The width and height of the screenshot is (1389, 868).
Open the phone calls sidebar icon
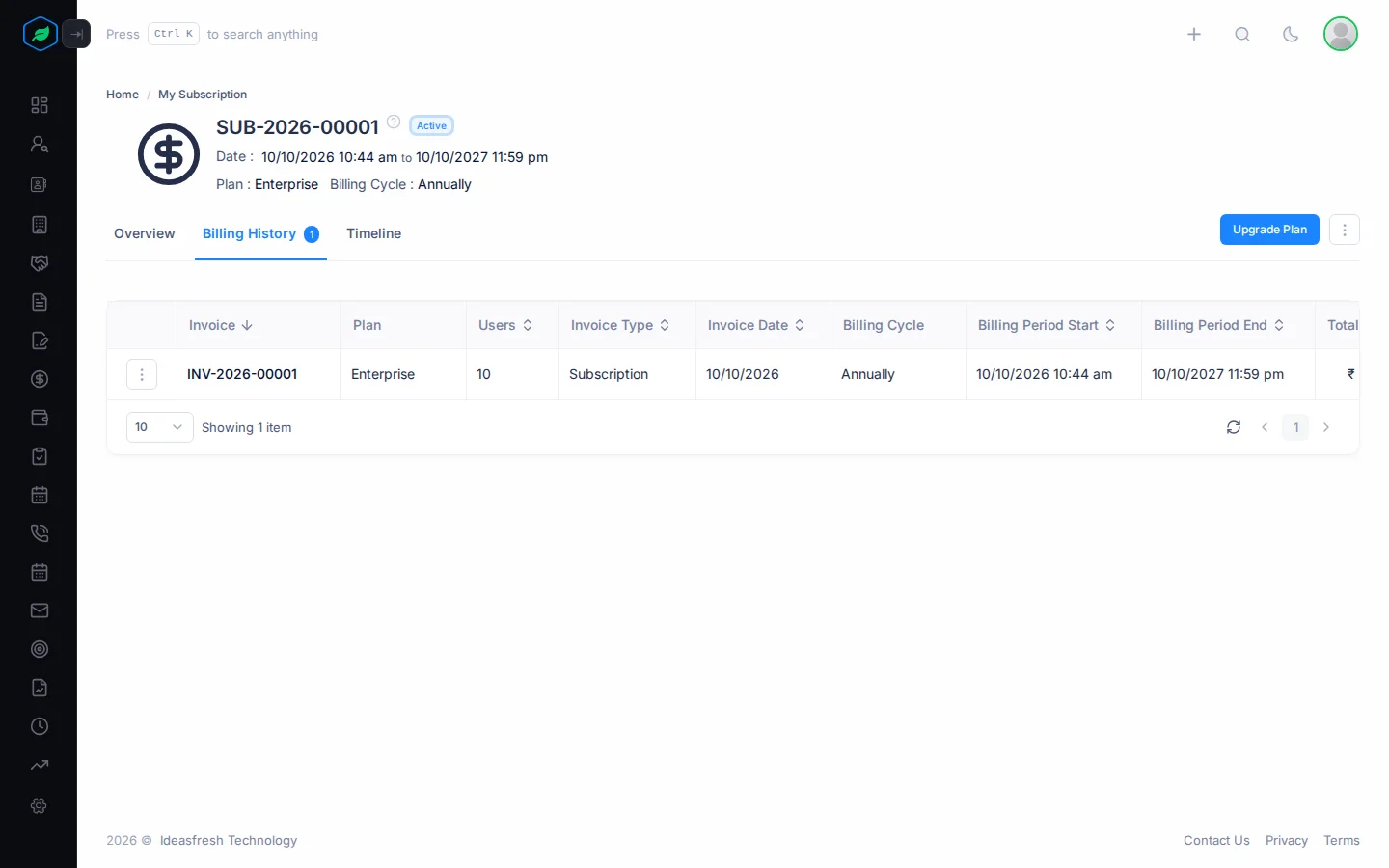pyautogui.click(x=40, y=533)
